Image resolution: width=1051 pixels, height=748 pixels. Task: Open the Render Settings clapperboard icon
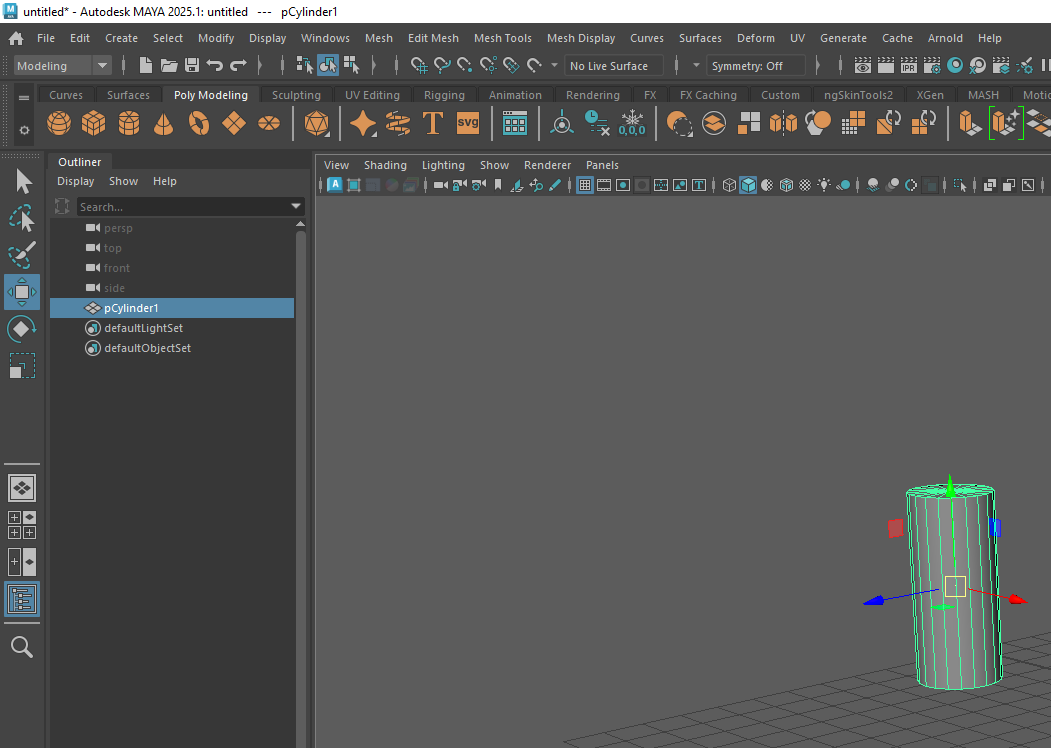(932, 65)
